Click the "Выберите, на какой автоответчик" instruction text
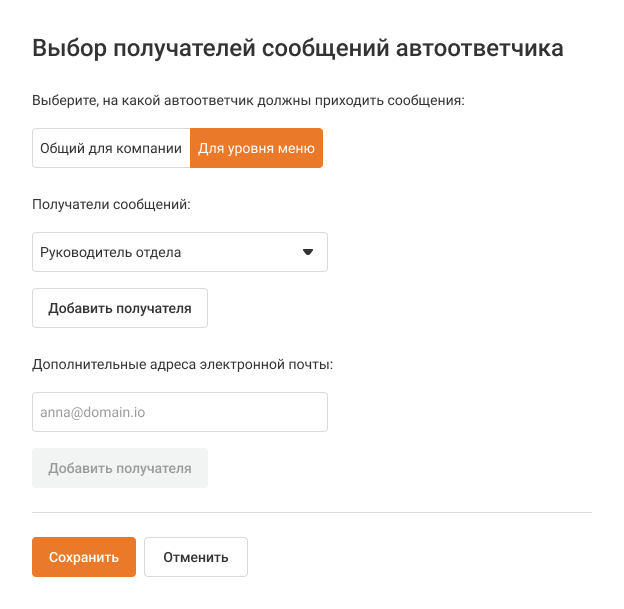 tap(248, 100)
